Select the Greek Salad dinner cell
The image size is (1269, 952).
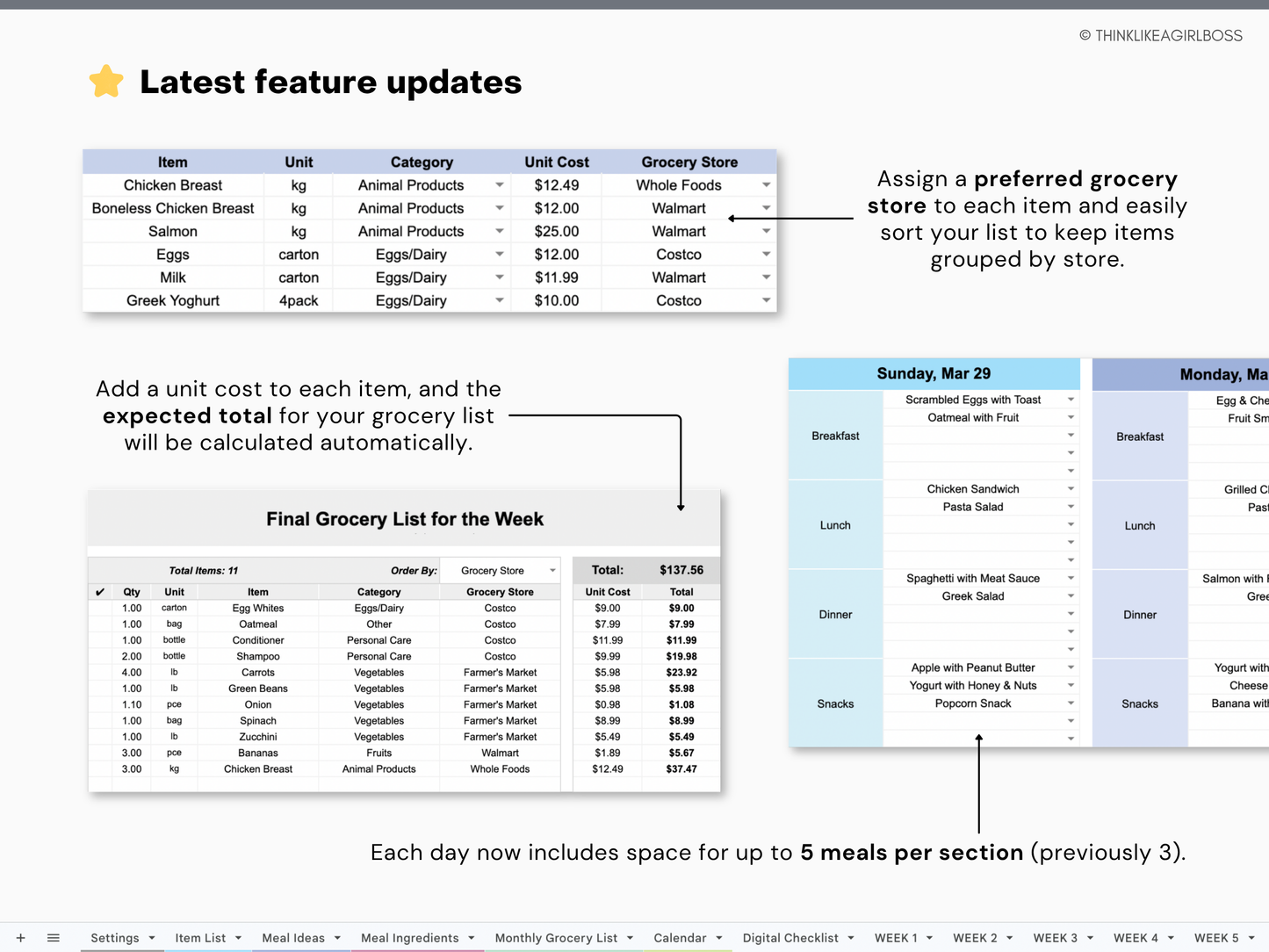click(x=973, y=596)
